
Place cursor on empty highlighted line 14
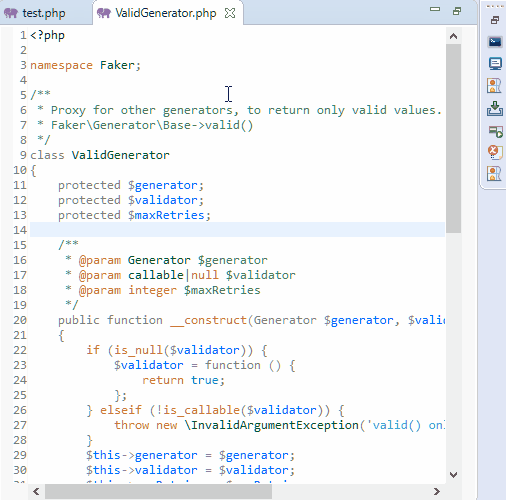[237, 230]
